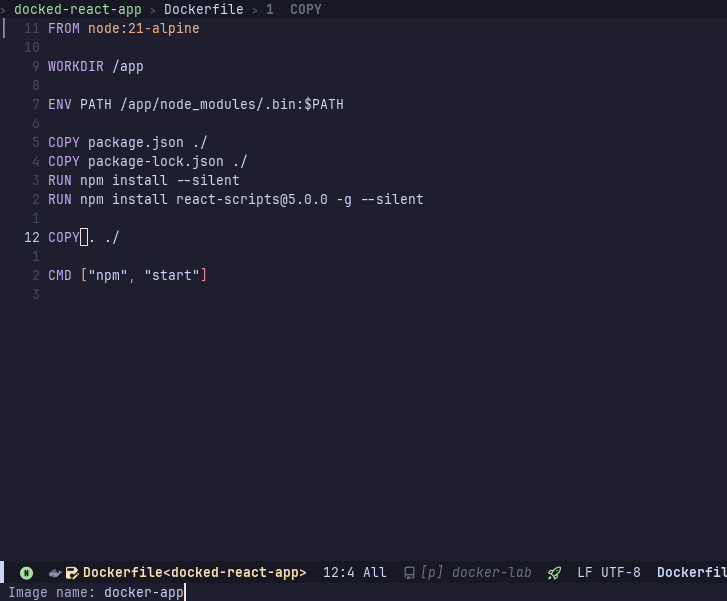Image resolution: width=727 pixels, height=601 pixels.
Task: Click the file modified icon in statusline
Action: (72, 573)
